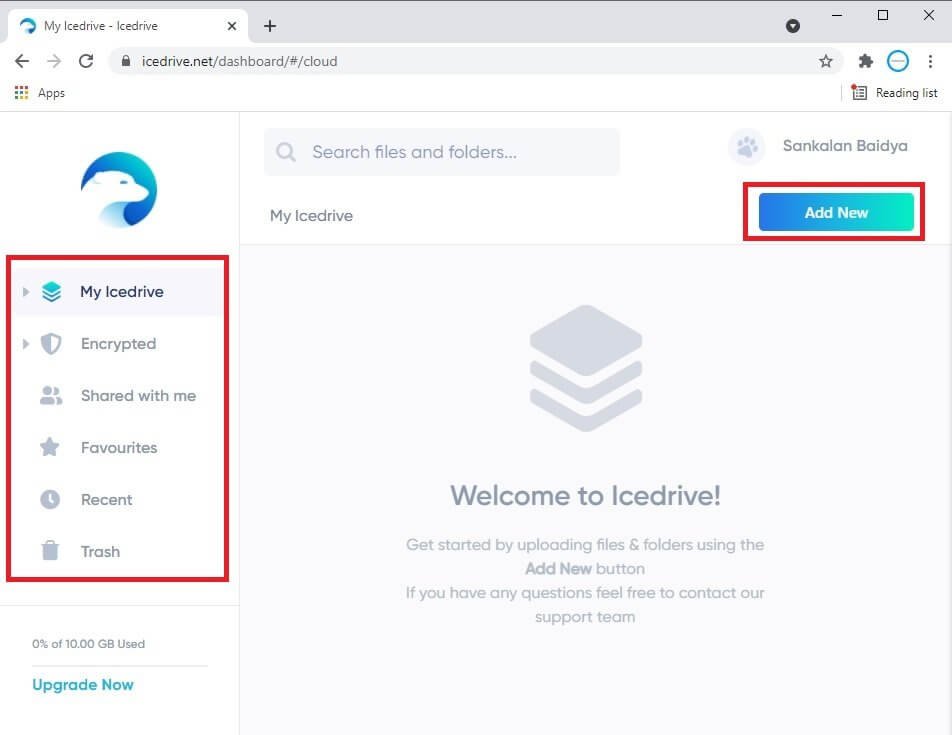
Task: Click the Encrypted shield icon
Action: tap(51, 344)
